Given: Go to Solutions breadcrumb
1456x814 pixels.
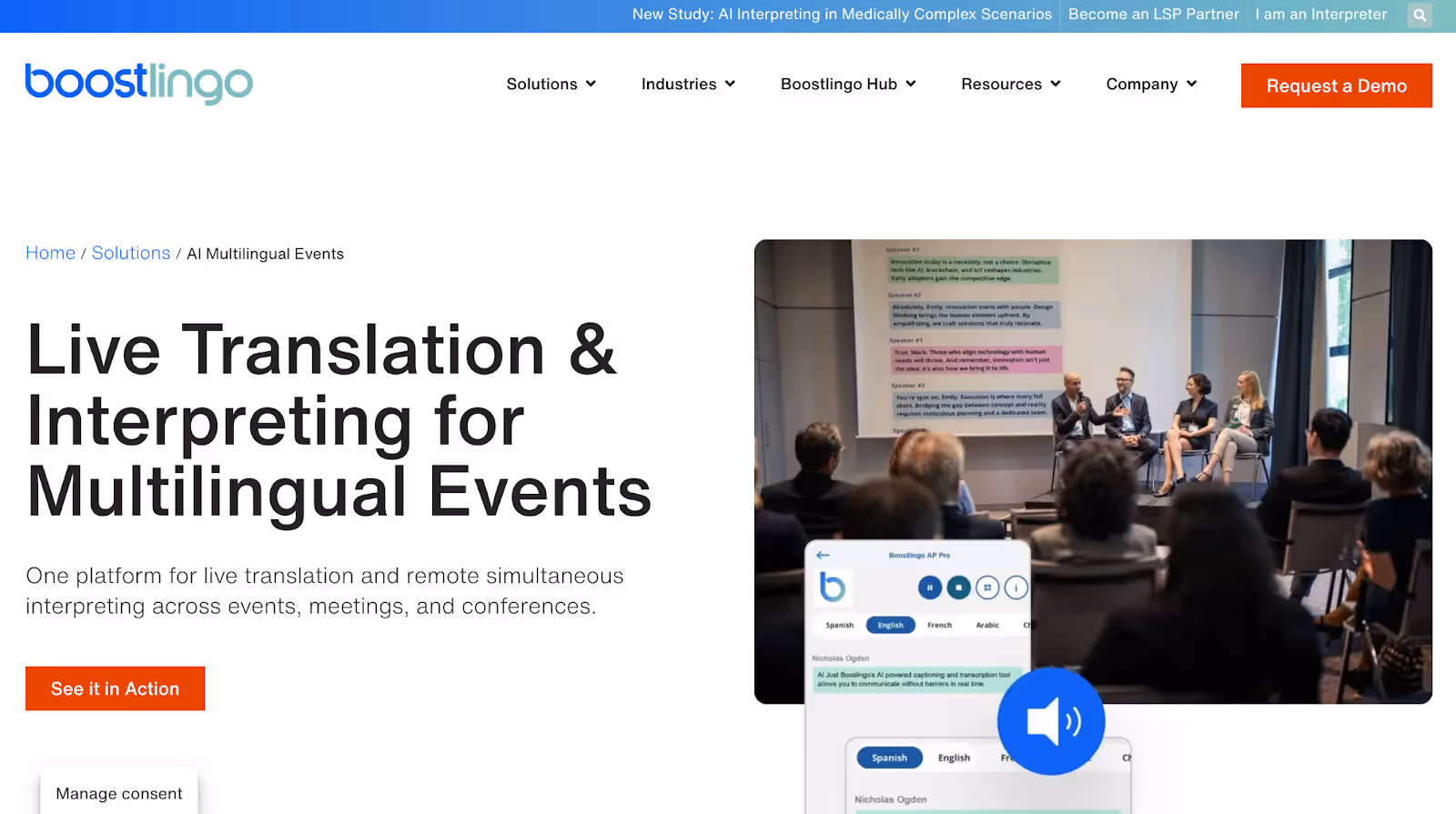Looking at the screenshot, I should tap(131, 253).
